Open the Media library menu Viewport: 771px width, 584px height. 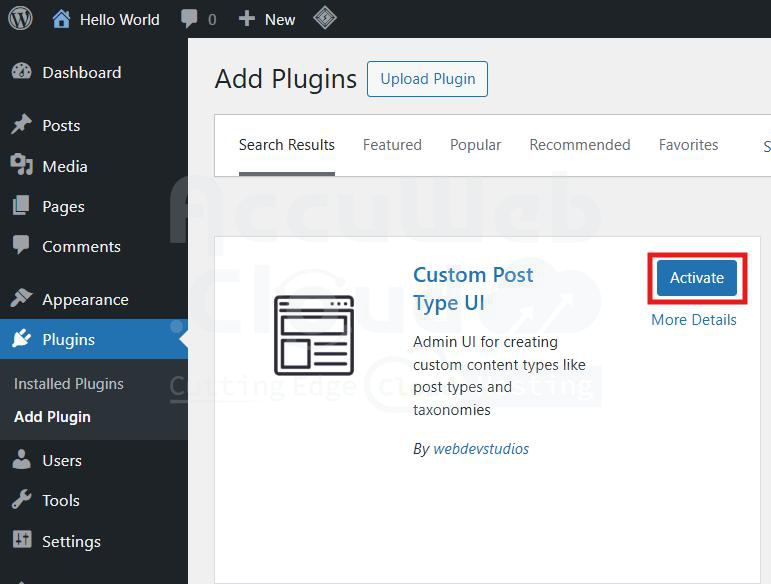(x=64, y=166)
